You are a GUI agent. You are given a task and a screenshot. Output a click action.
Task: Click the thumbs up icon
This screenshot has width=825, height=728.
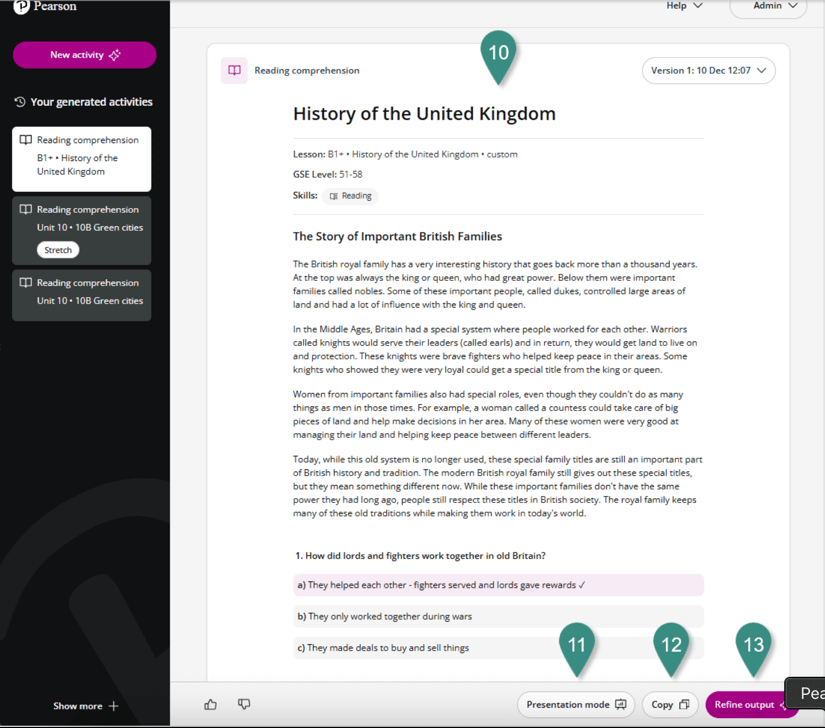pyautogui.click(x=210, y=704)
